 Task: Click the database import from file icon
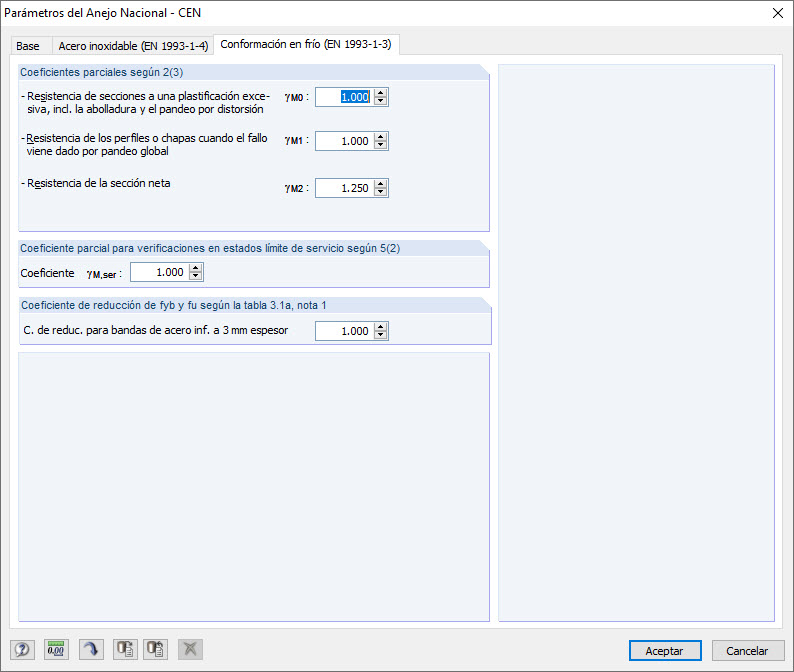click(x=155, y=649)
